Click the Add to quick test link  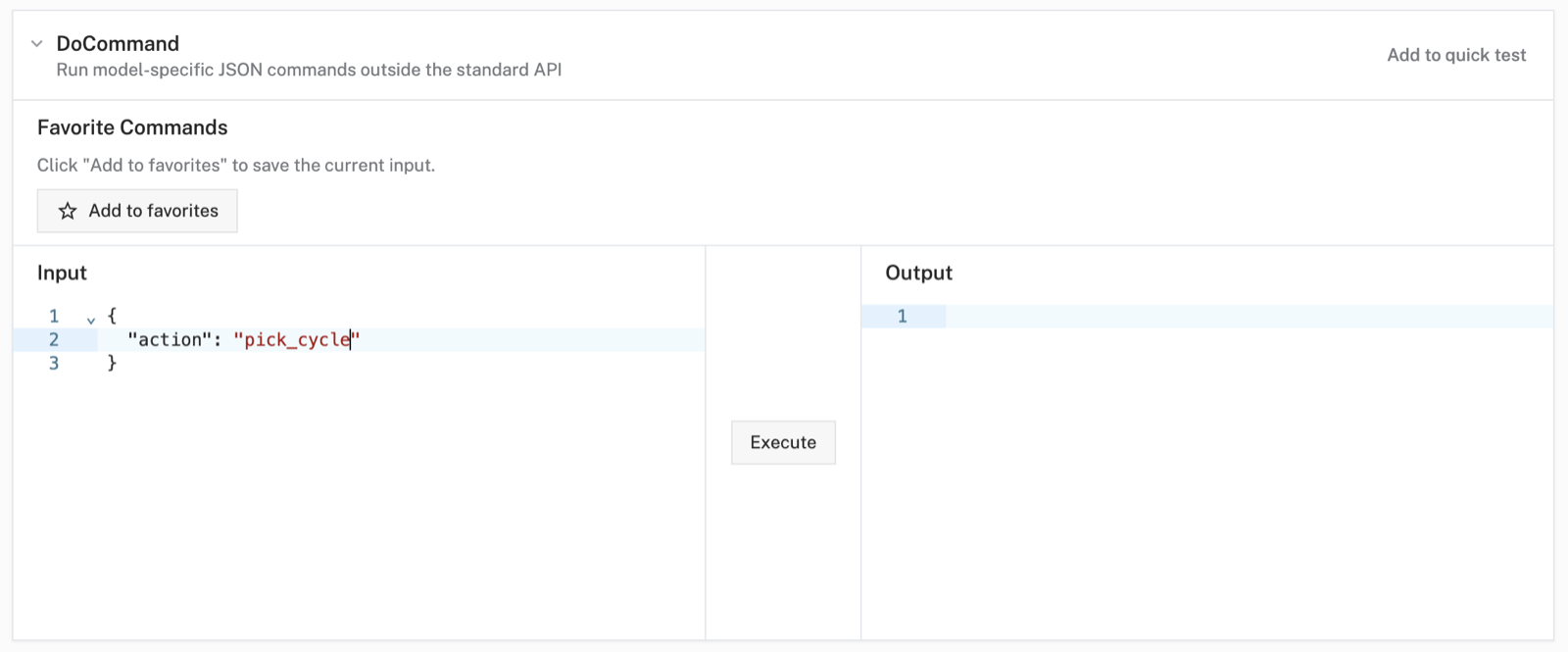(x=1456, y=55)
